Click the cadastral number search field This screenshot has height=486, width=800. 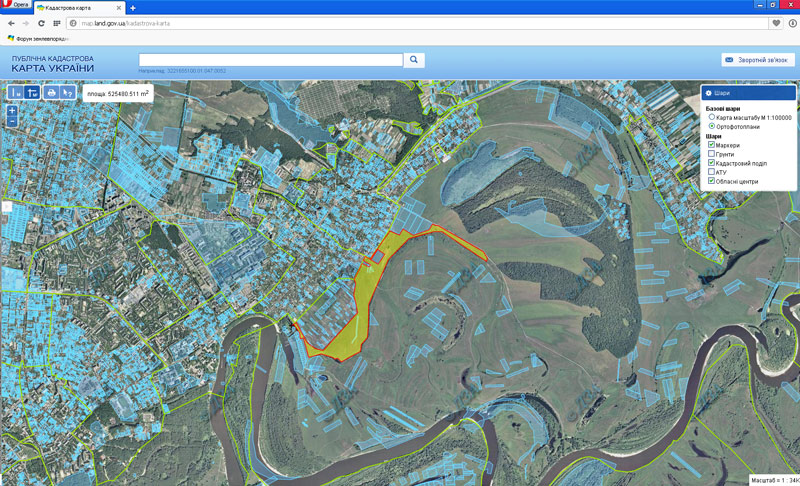click(270, 60)
